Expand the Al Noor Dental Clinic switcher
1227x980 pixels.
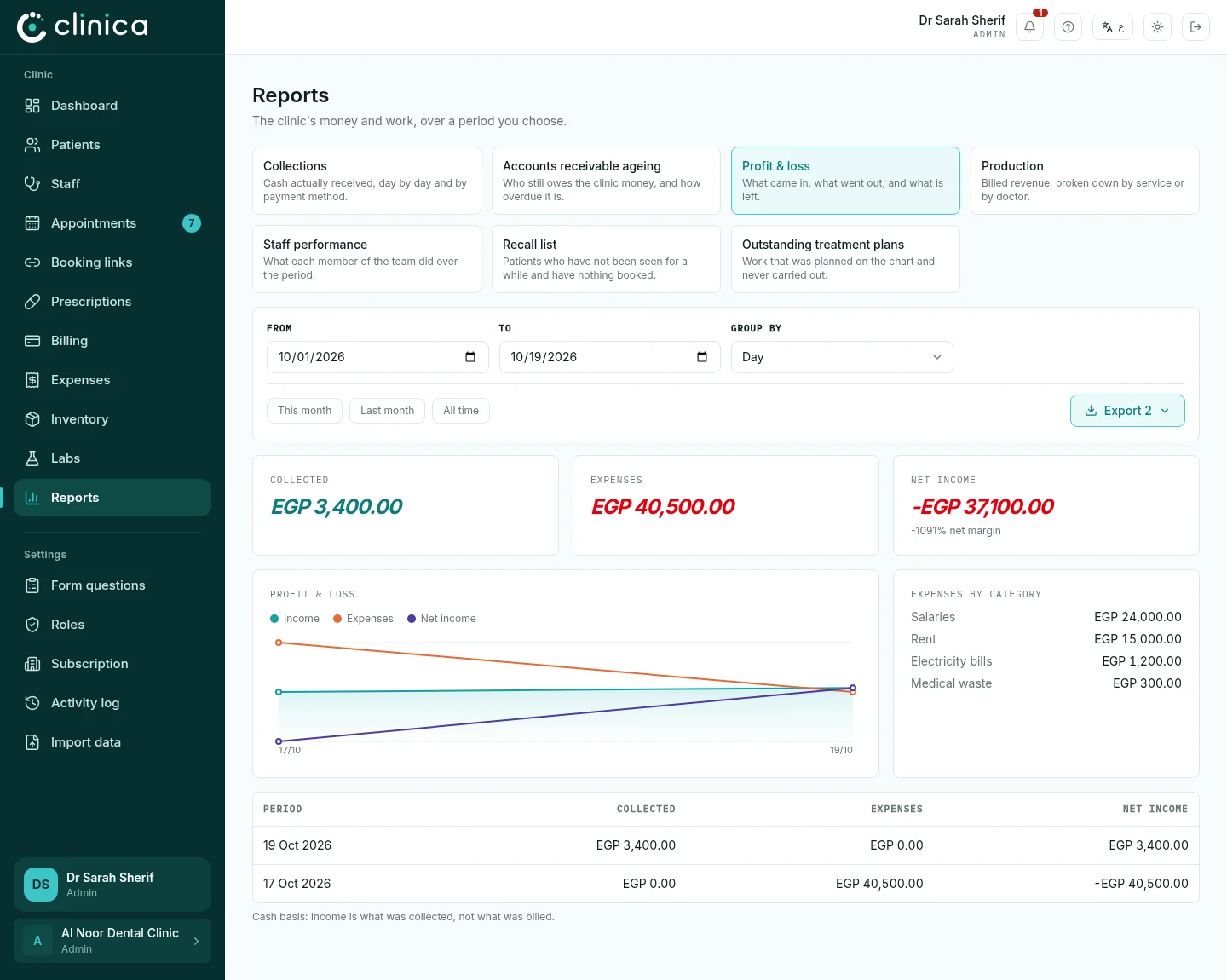(x=112, y=941)
